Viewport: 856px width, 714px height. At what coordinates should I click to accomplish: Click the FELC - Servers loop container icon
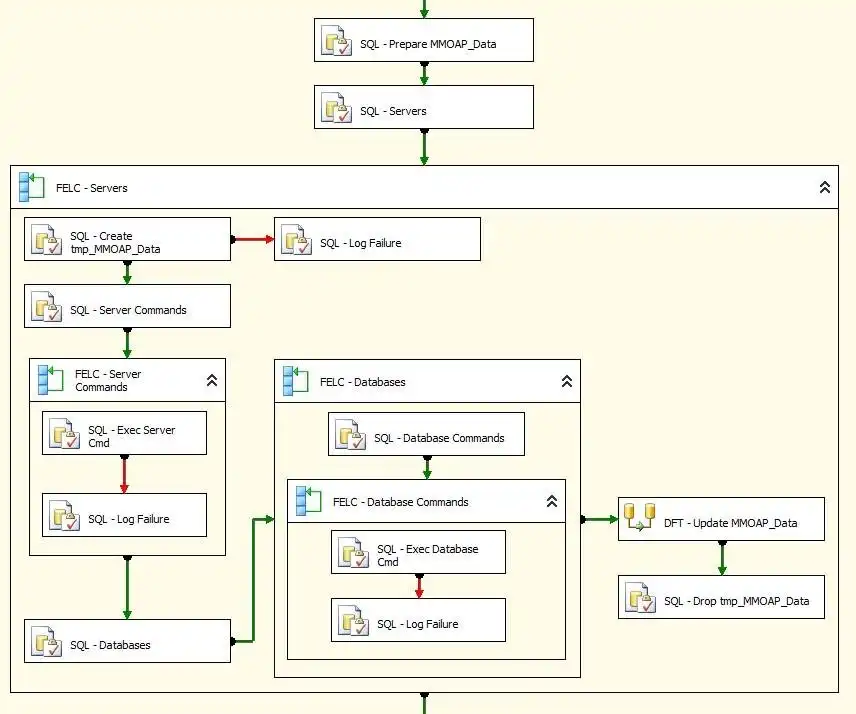(x=32, y=187)
